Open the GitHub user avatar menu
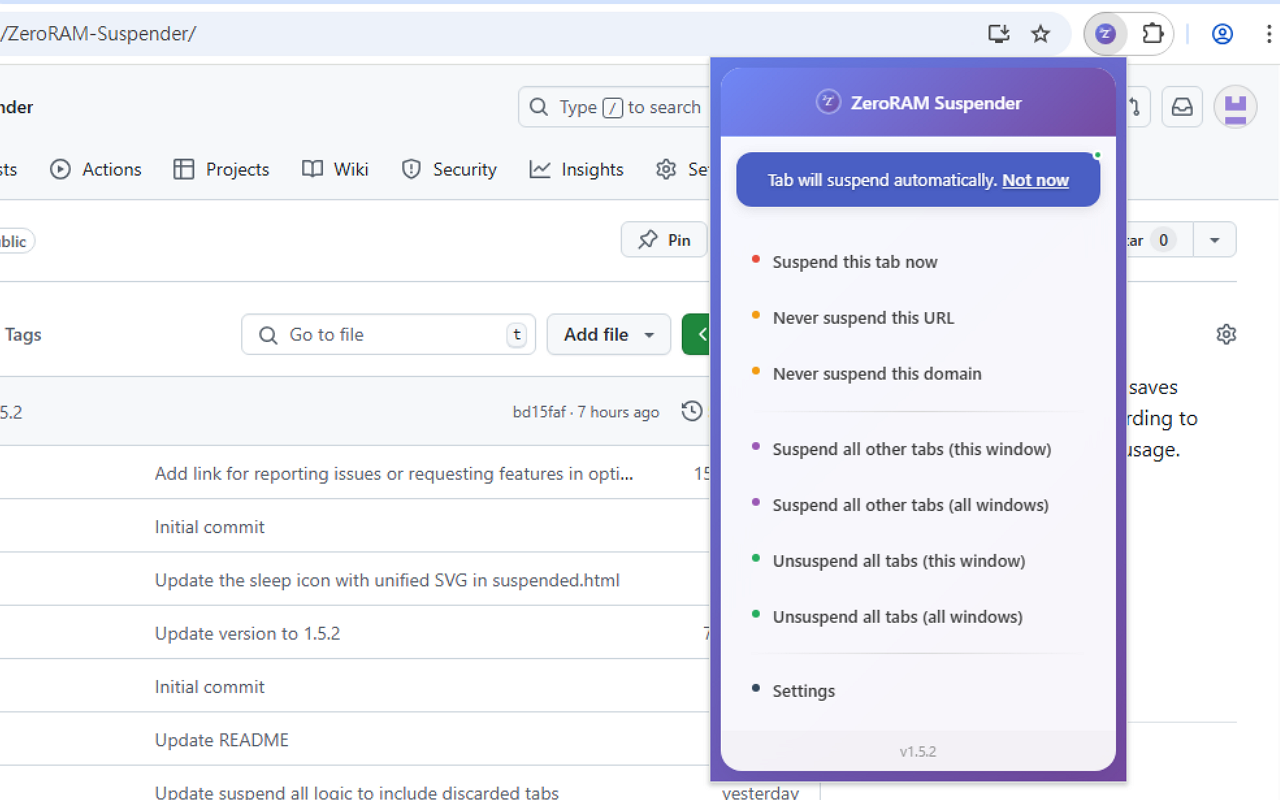Screen dimensions: 1280x800 (x=1235, y=107)
